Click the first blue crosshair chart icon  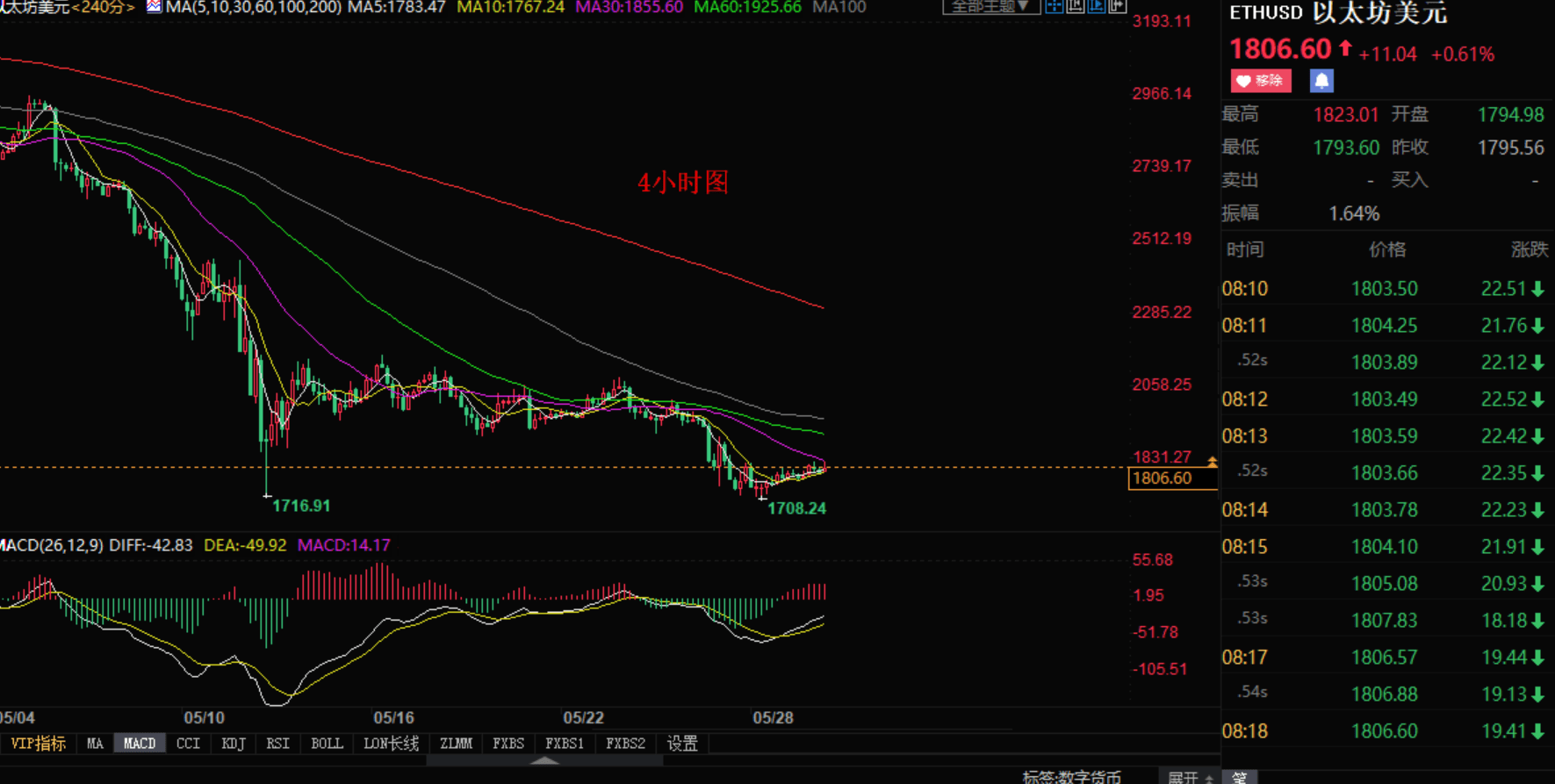pyautogui.click(x=1054, y=7)
